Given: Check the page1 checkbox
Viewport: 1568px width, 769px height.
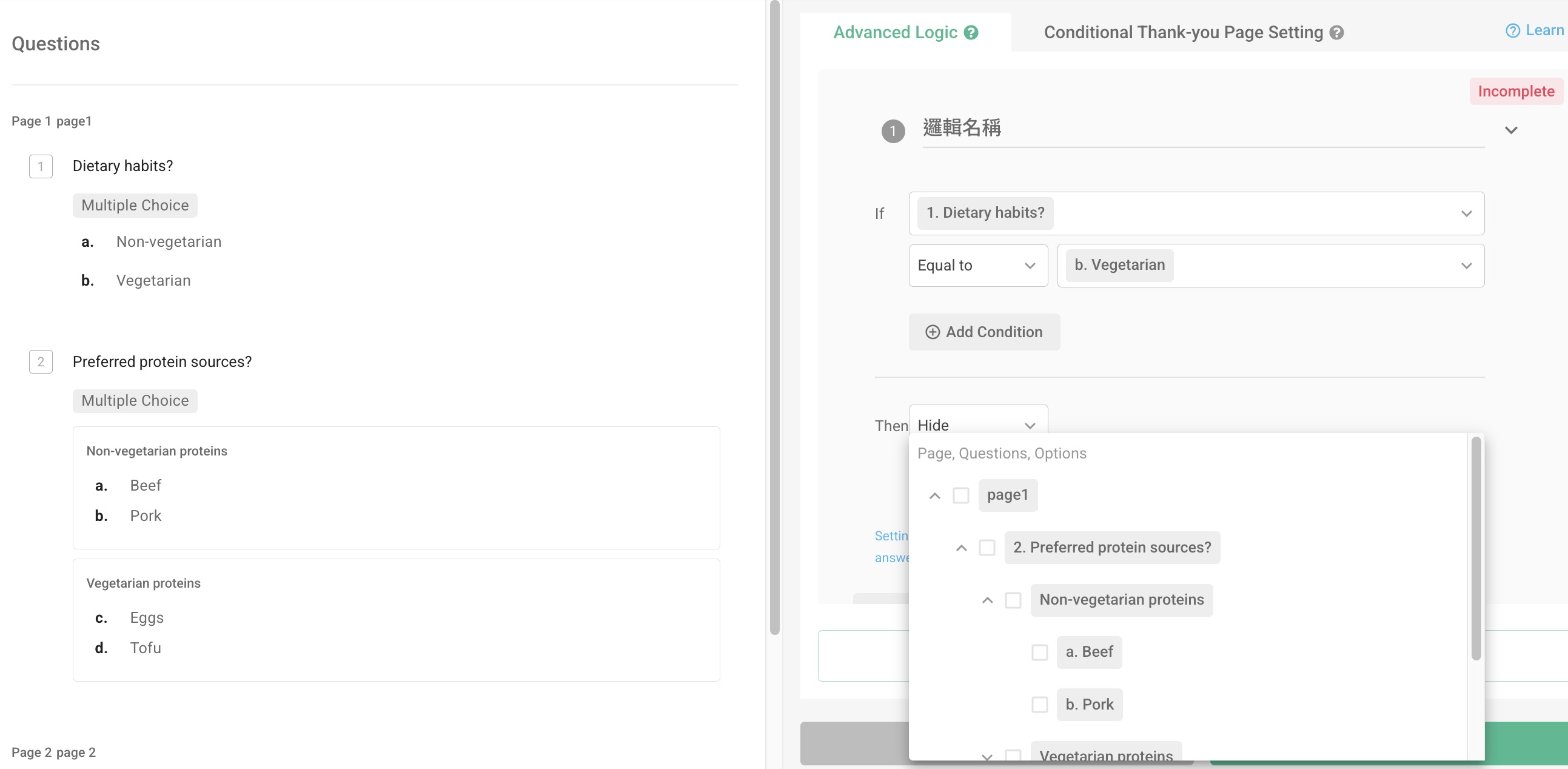Looking at the screenshot, I should click(x=961, y=495).
